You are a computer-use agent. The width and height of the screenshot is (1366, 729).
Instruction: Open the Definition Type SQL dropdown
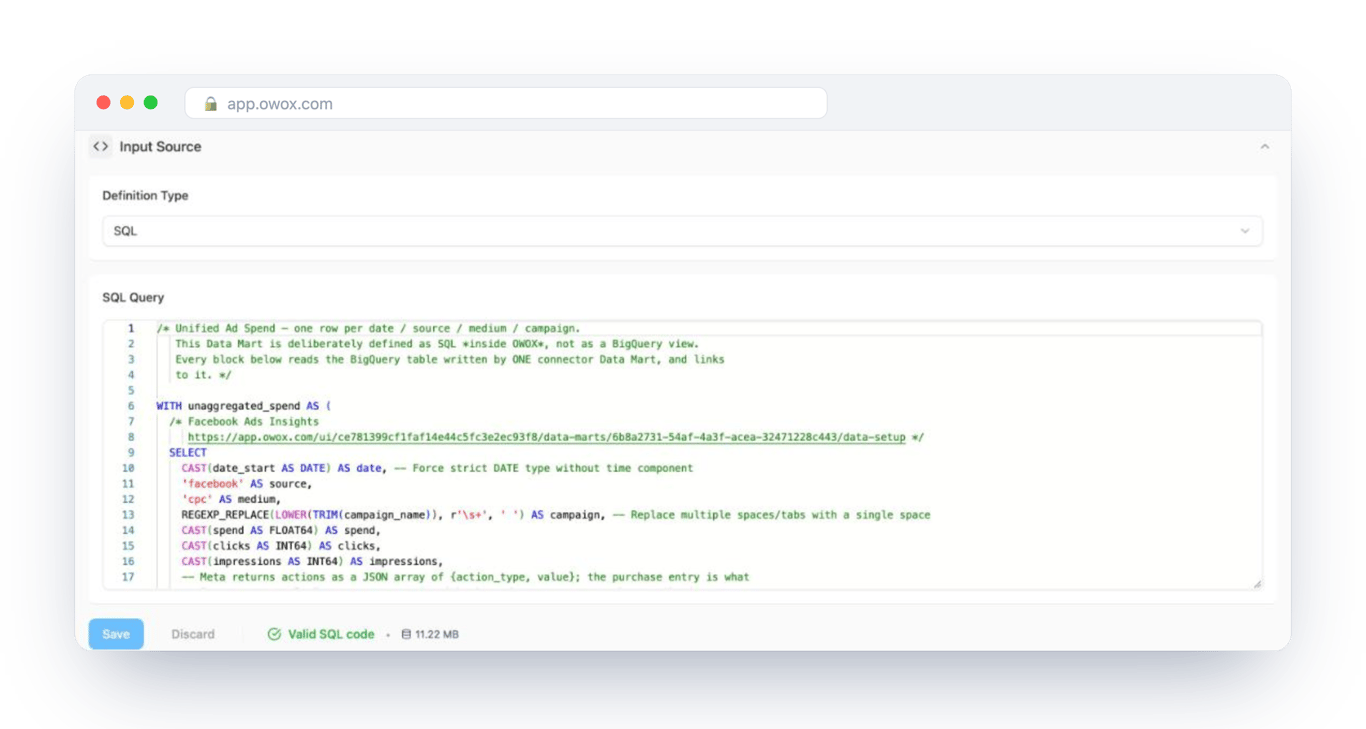pyautogui.click(x=682, y=231)
